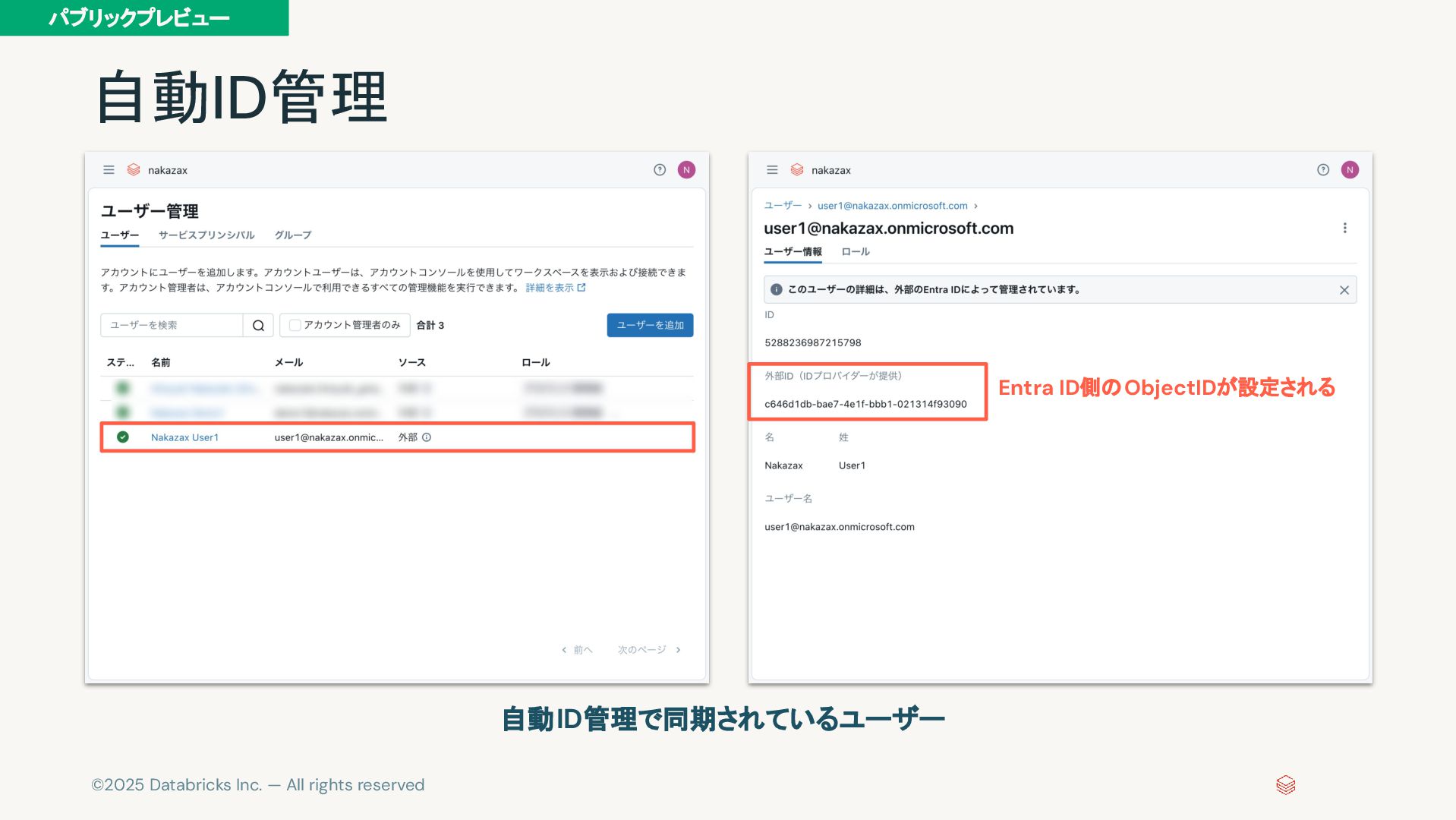
Task: Open help icon in right user detail window
Action: [x=1323, y=170]
